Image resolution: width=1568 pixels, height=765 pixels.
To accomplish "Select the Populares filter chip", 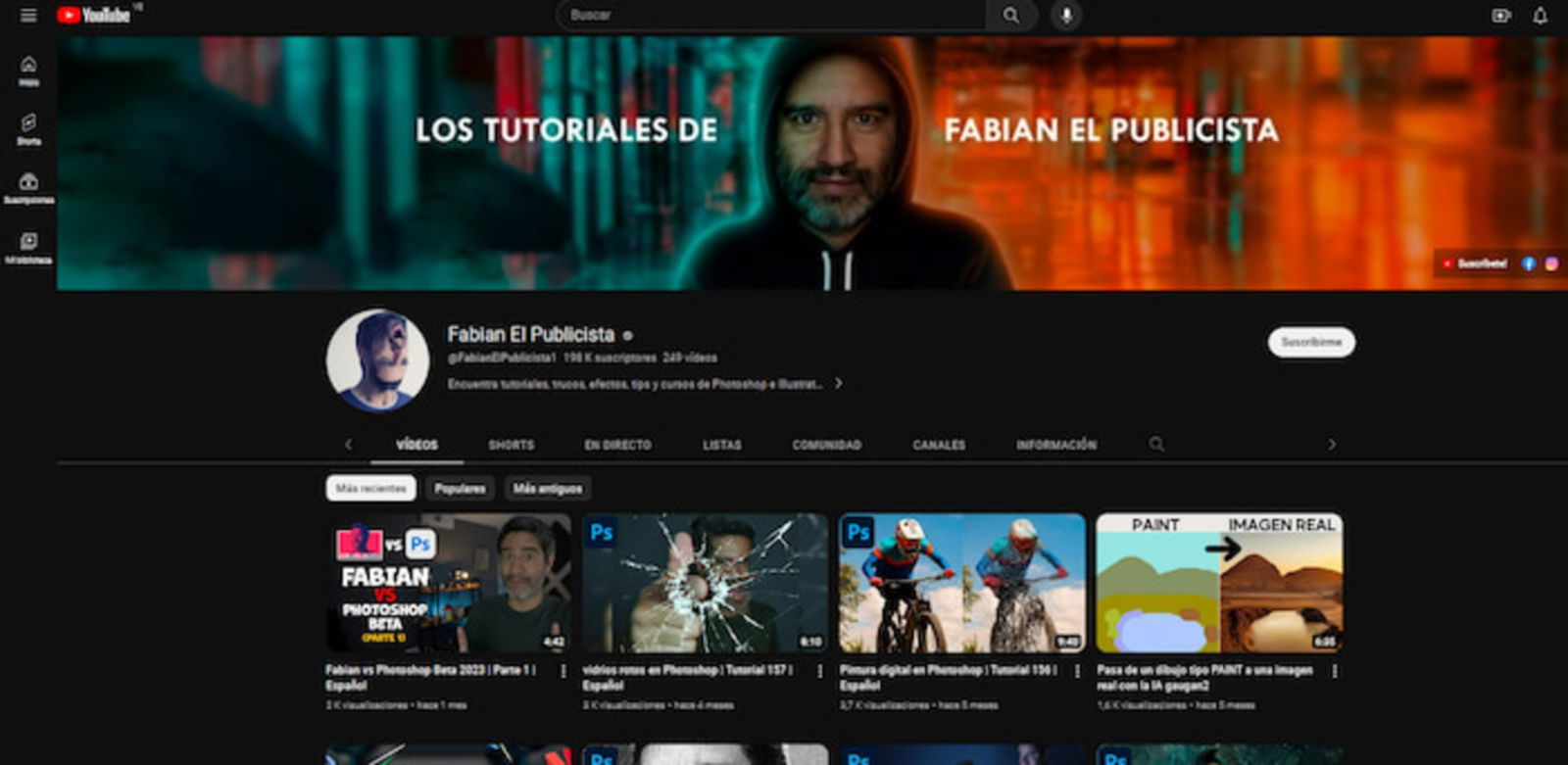I will pos(460,488).
